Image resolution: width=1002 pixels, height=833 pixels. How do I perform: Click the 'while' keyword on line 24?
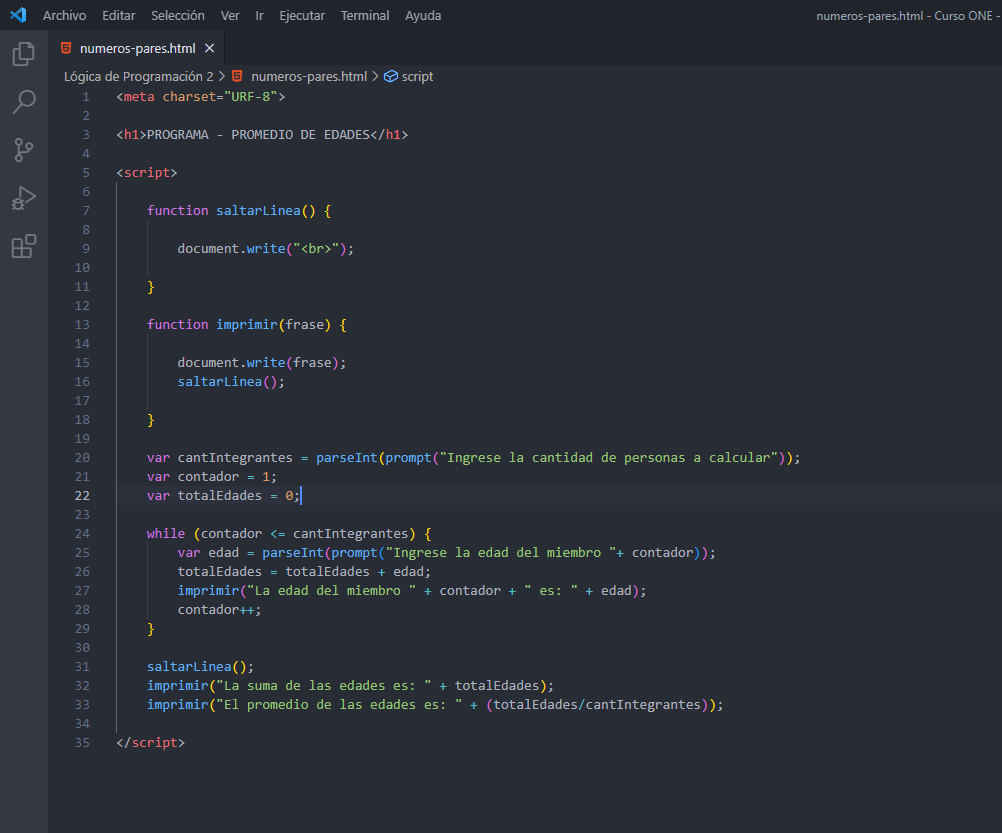pos(166,533)
